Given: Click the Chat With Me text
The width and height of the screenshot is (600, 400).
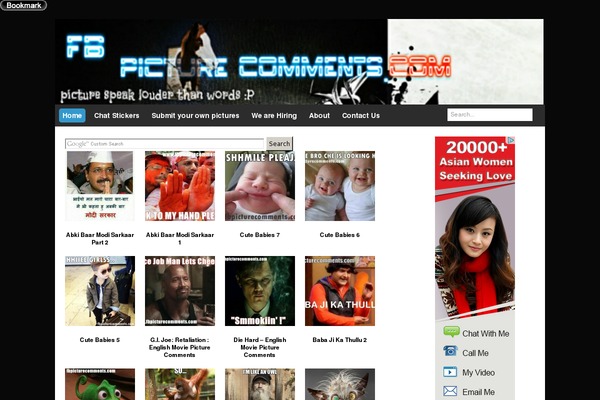Looking at the screenshot, I should pos(486,334).
